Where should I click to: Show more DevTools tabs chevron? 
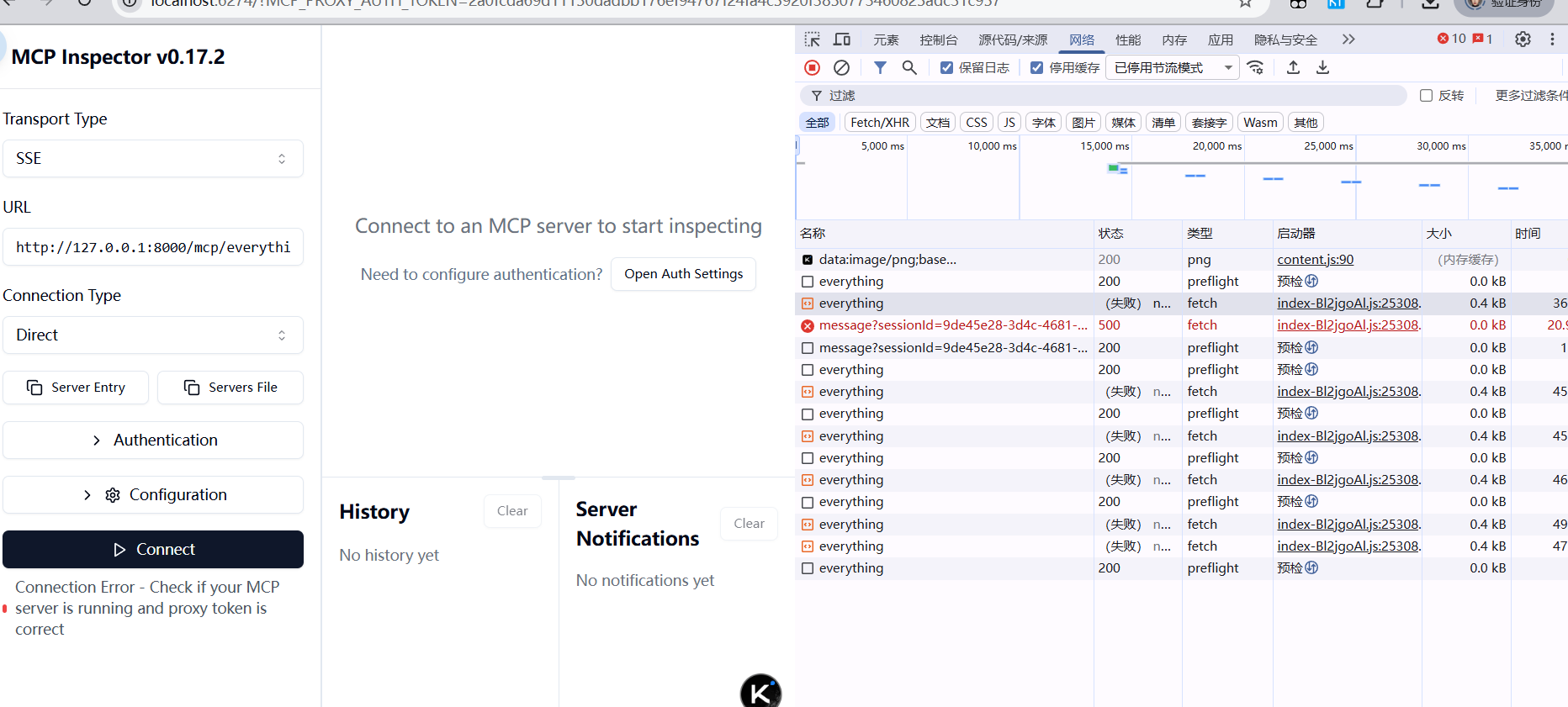(x=1348, y=40)
